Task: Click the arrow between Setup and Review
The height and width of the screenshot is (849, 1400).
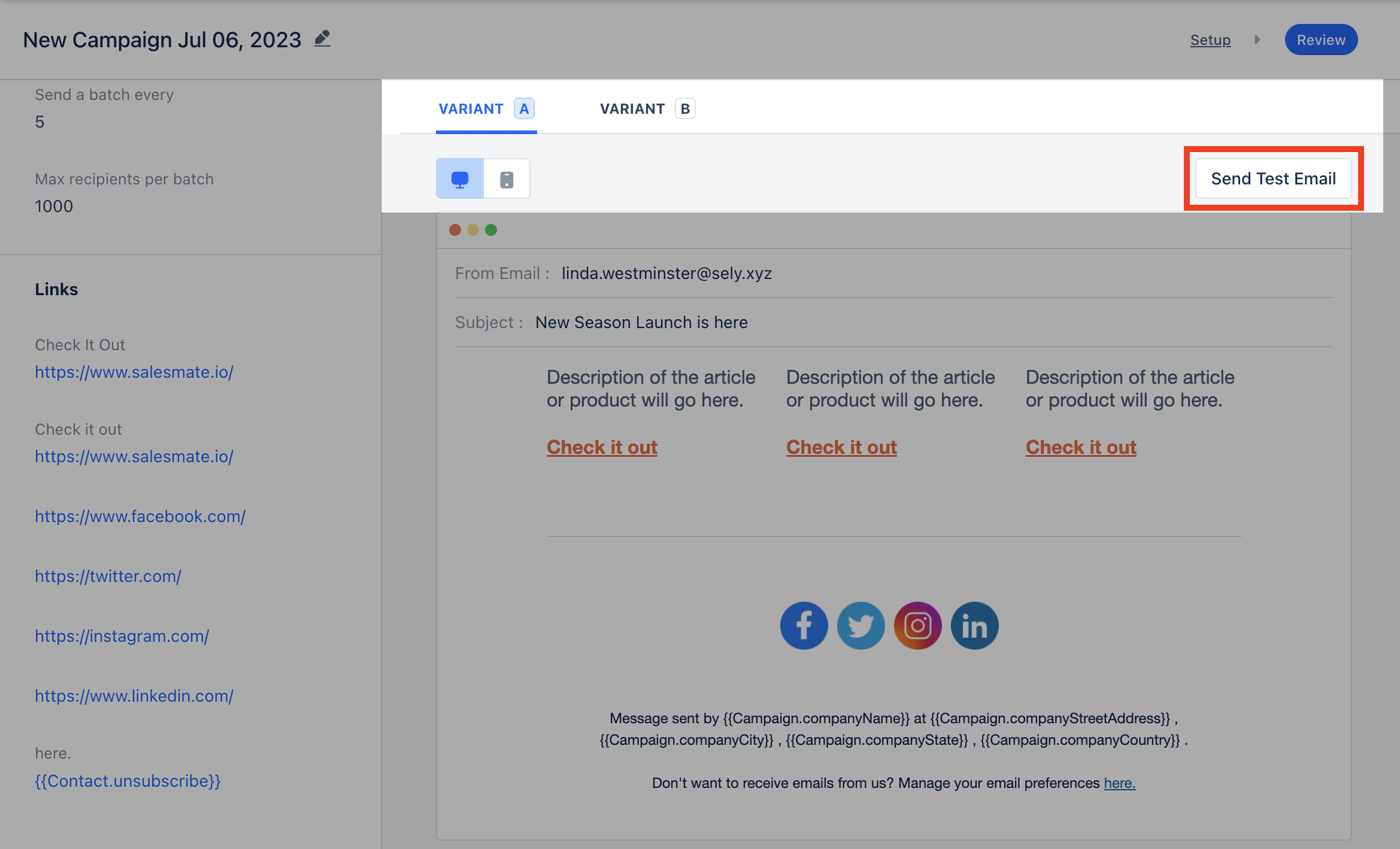Action: tap(1257, 40)
